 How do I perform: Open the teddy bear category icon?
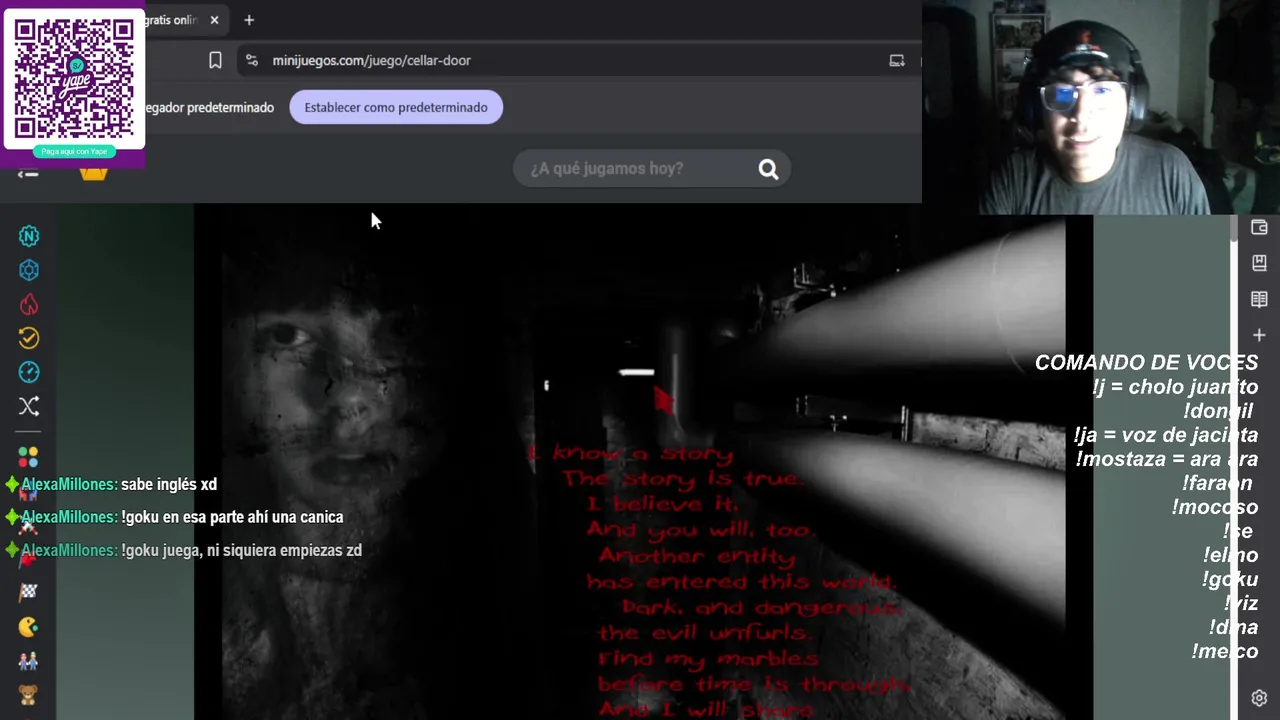point(28,695)
